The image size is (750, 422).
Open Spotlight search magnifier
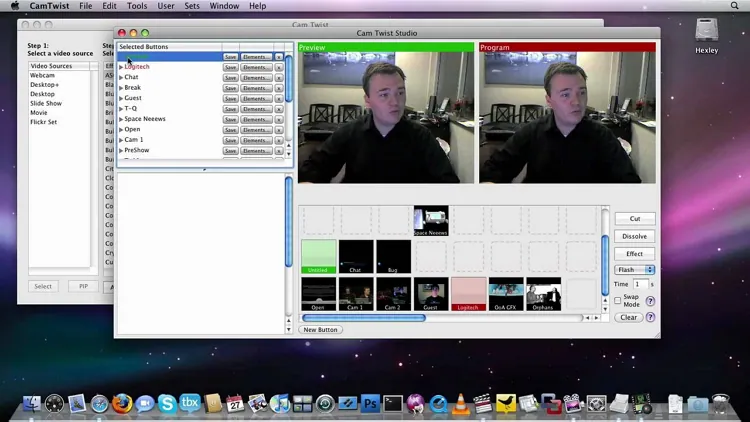tap(734, 6)
